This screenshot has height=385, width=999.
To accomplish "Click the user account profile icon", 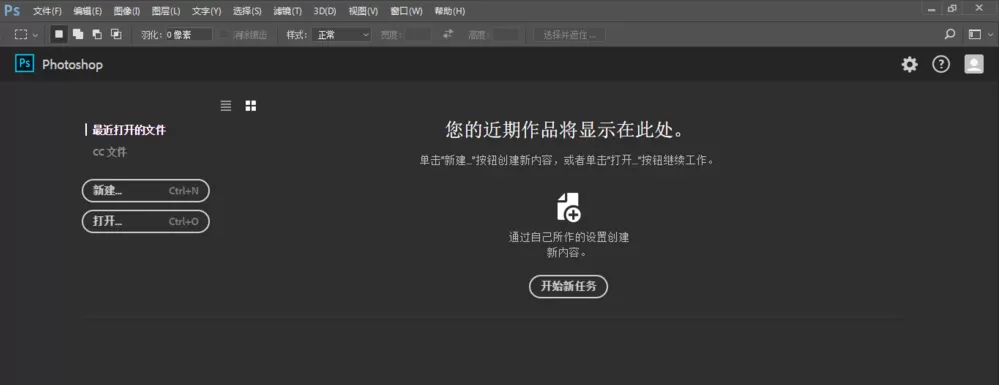I will [x=974, y=64].
